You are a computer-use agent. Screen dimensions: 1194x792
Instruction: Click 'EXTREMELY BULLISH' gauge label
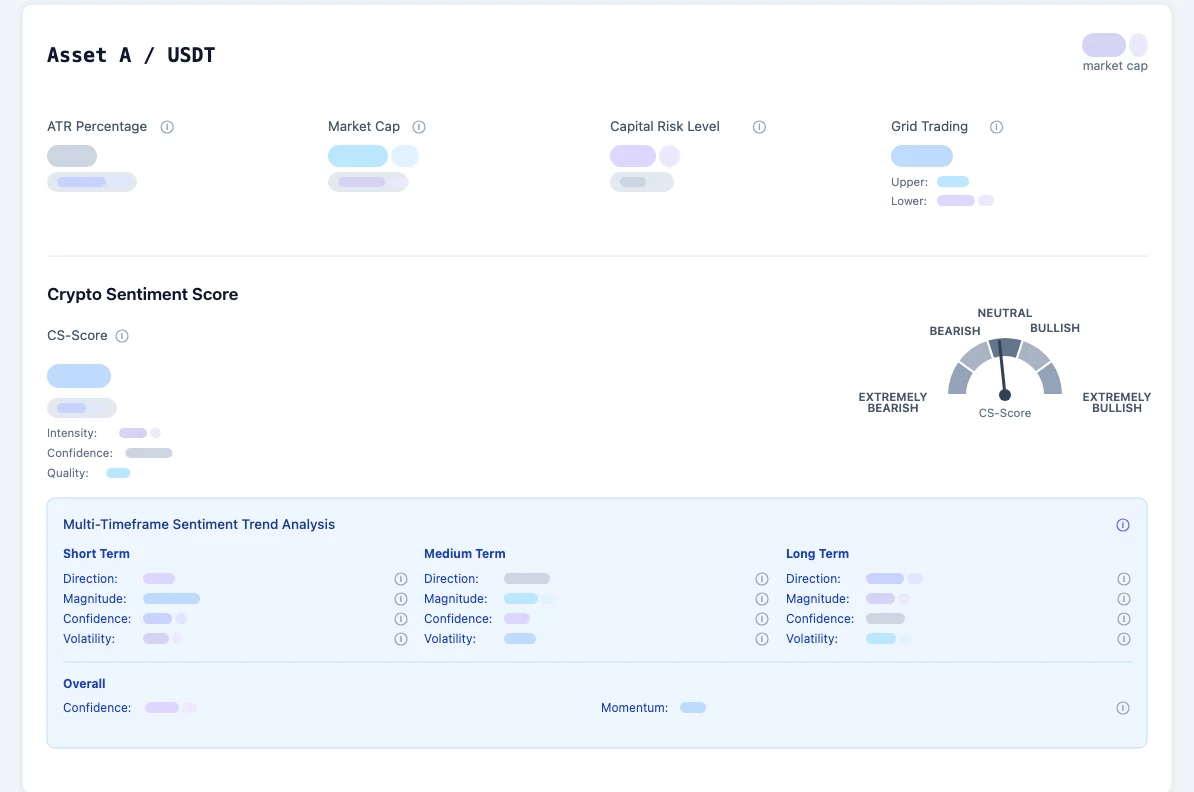(x=1116, y=403)
